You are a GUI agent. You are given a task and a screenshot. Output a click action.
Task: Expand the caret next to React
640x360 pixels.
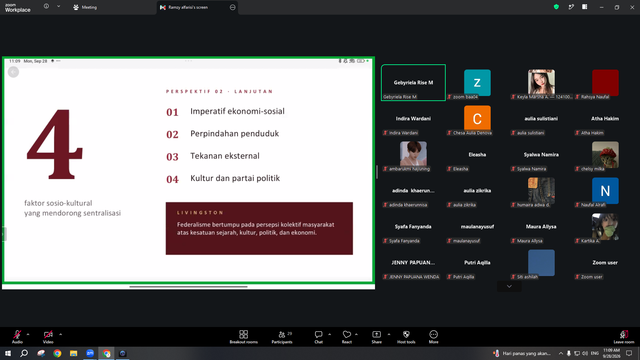coord(356,334)
